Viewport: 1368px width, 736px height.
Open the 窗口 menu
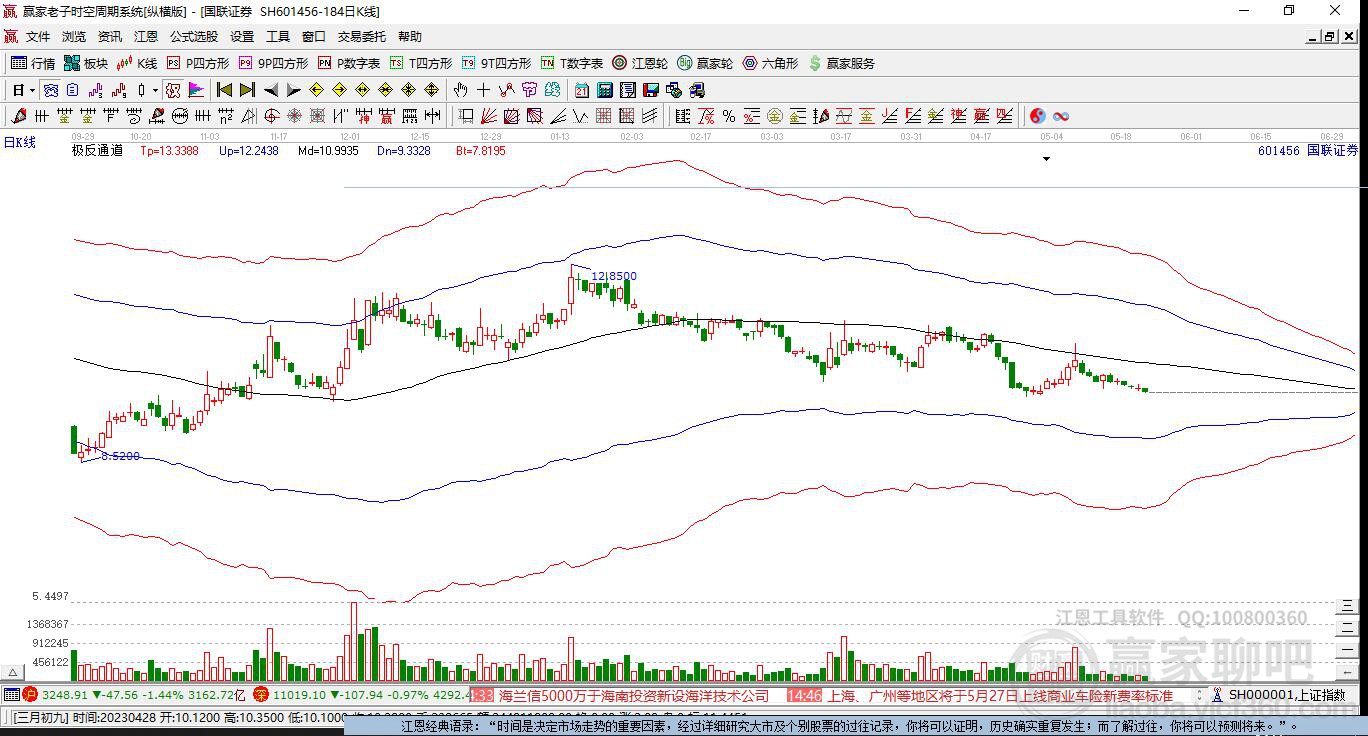click(x=314, y=37)
